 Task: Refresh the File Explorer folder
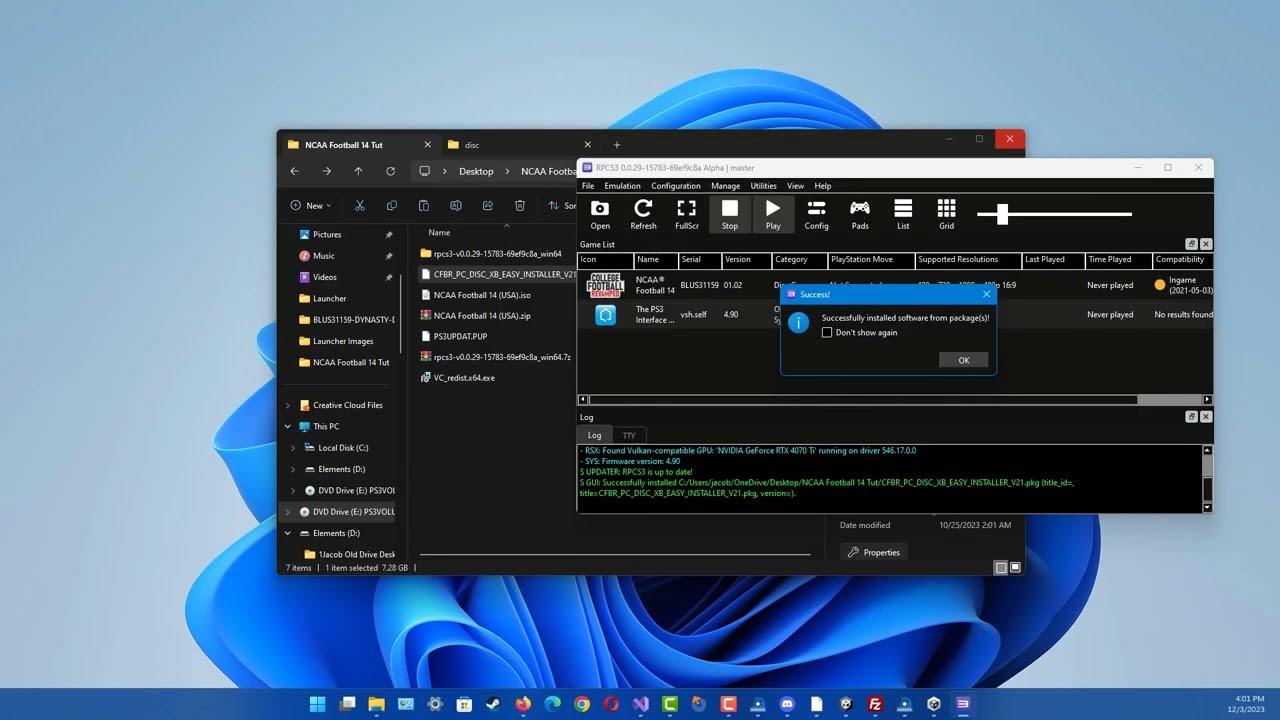tap(390, 171)
